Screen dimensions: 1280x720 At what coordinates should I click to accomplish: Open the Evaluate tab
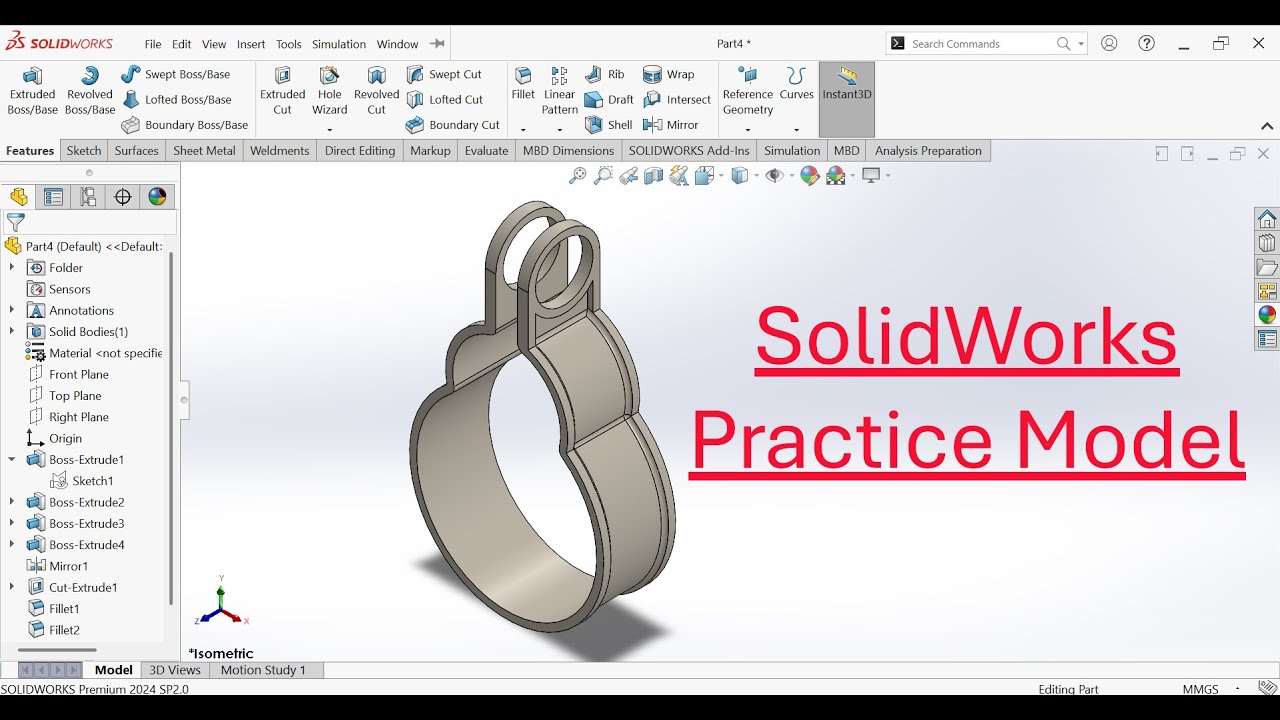point(486,151)
